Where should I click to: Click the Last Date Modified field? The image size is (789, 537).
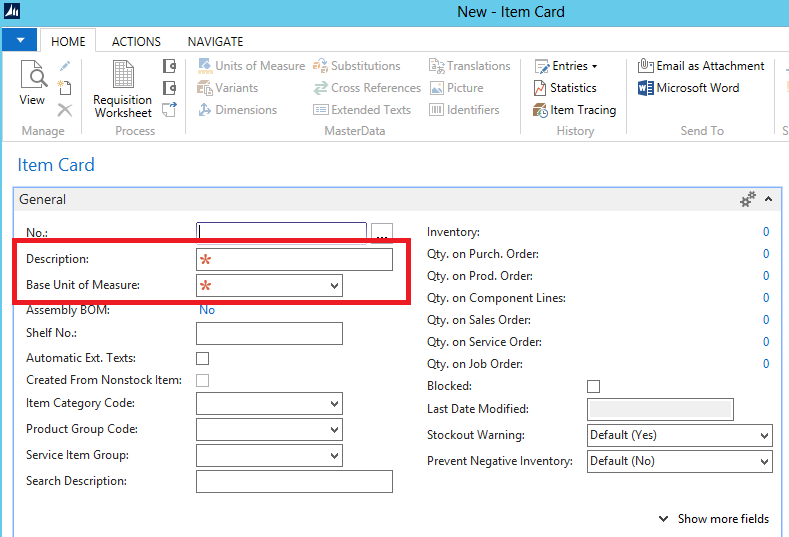(660, 409)
